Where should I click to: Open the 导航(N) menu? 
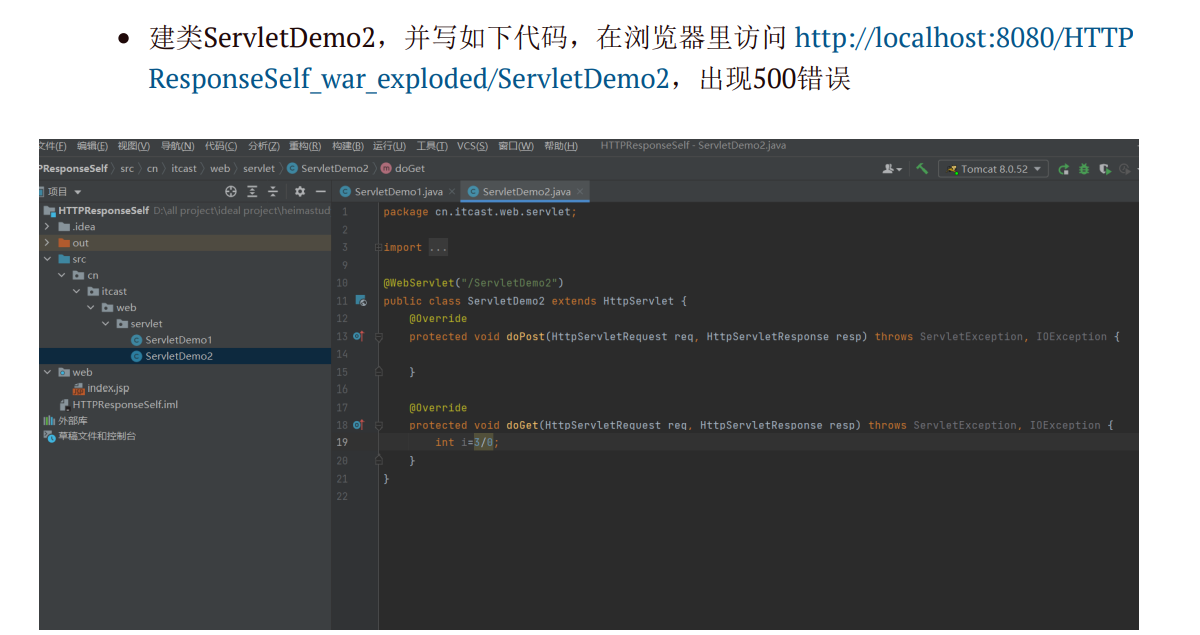[178, 146]
